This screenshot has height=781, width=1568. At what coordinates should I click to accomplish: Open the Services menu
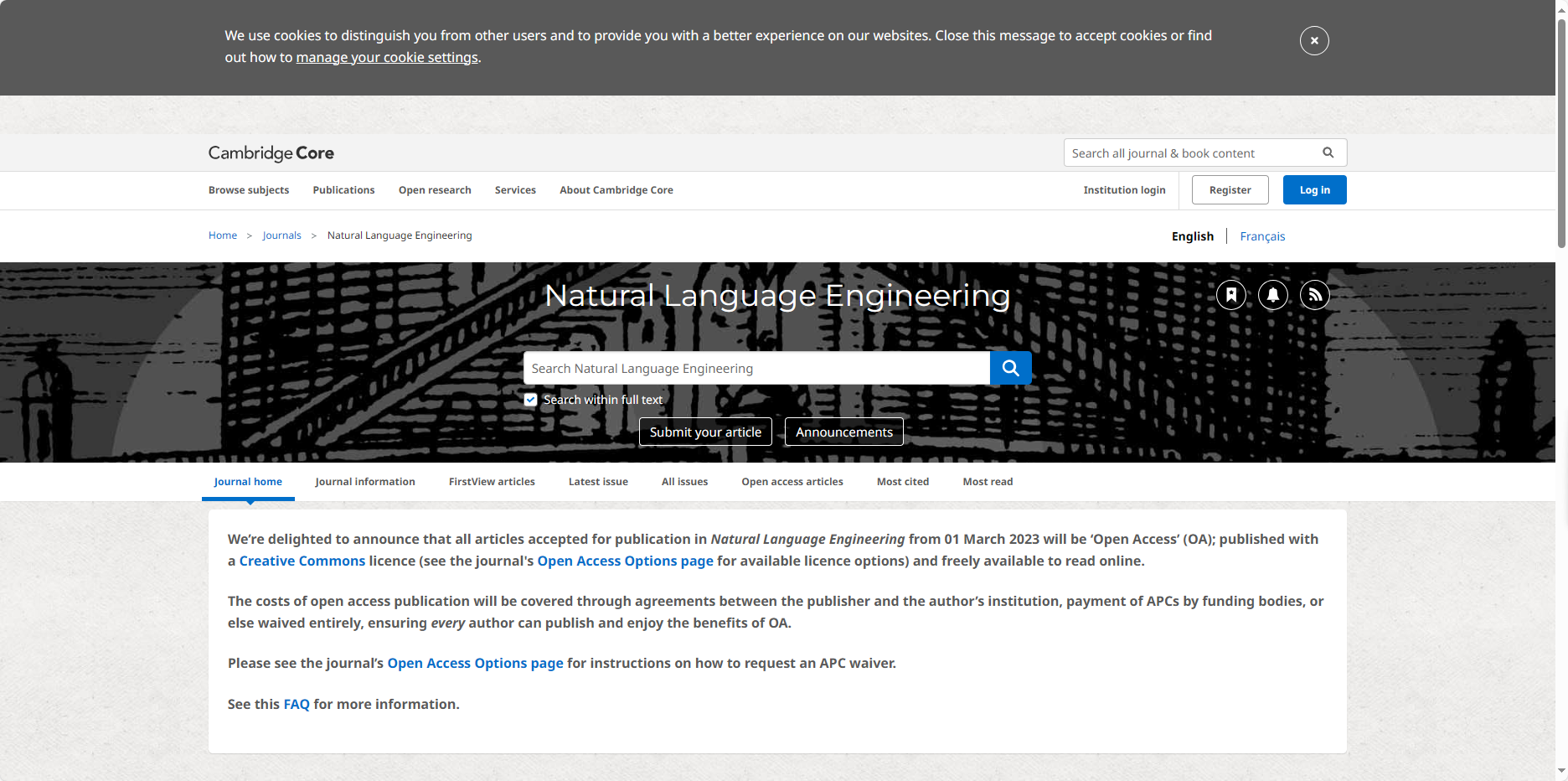(x=515, y=190)
